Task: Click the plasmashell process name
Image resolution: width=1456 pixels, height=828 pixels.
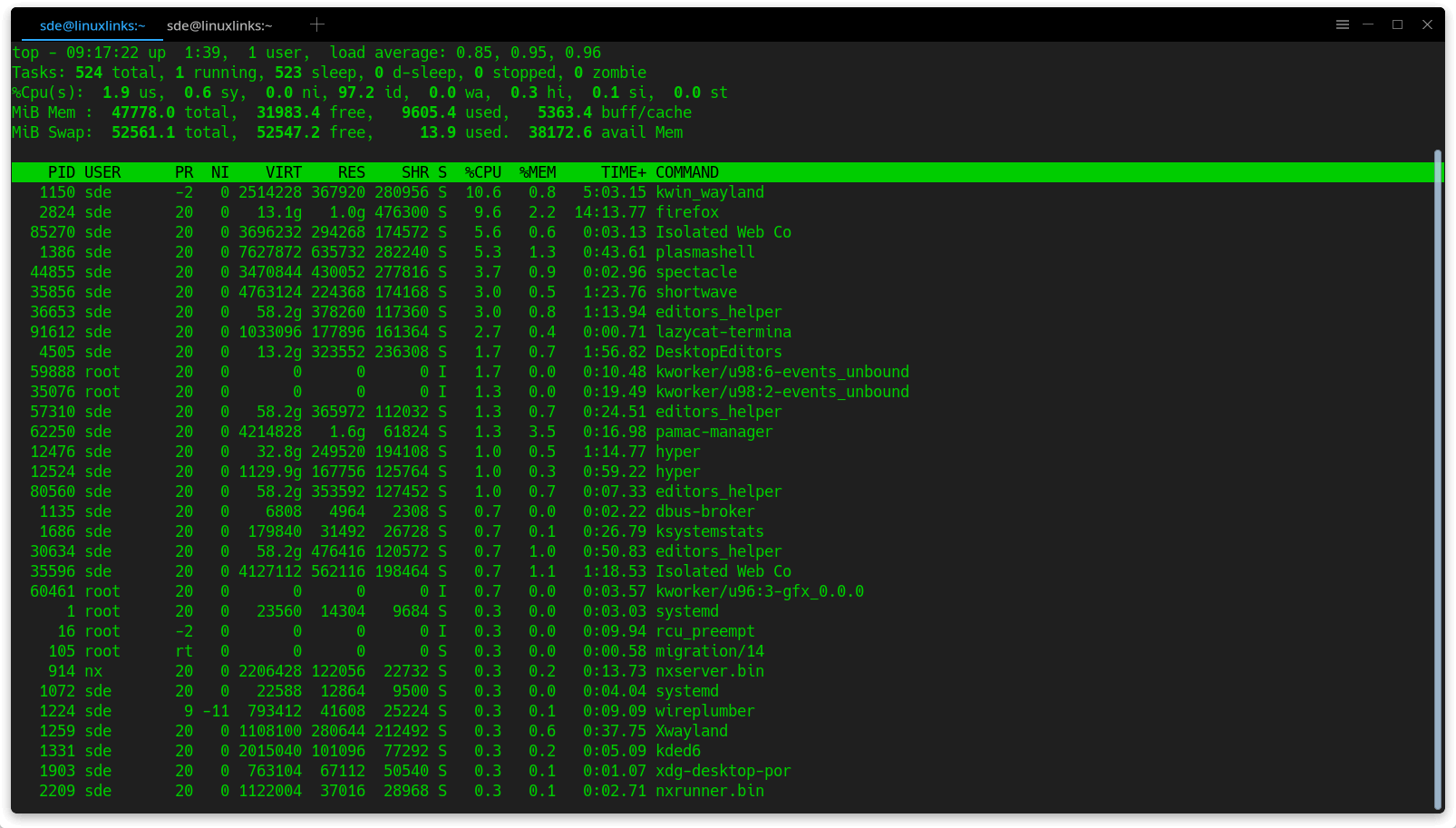Action: [705, 252]
